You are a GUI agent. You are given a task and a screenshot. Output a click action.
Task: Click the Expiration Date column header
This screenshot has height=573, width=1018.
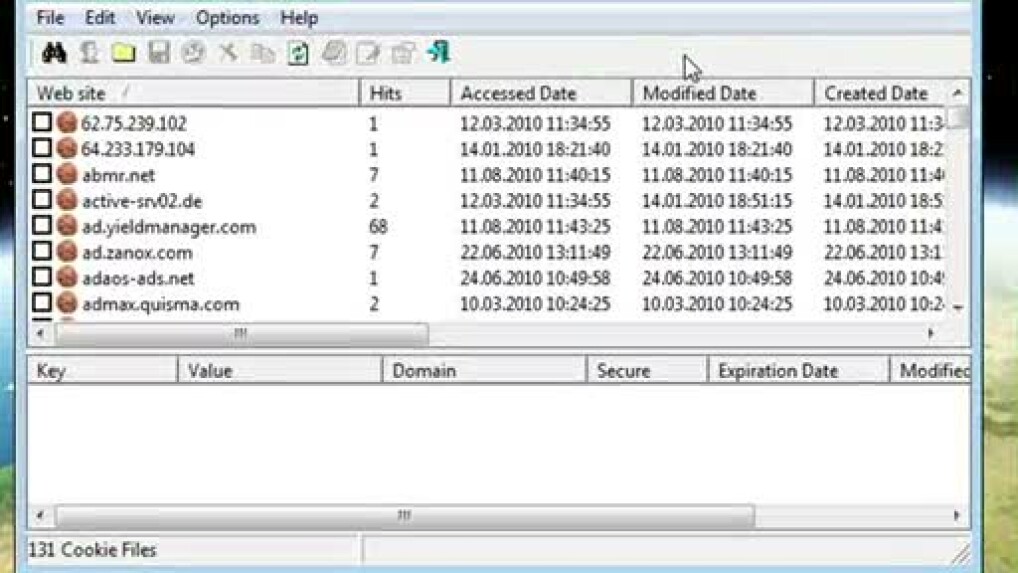click(796, 371)
